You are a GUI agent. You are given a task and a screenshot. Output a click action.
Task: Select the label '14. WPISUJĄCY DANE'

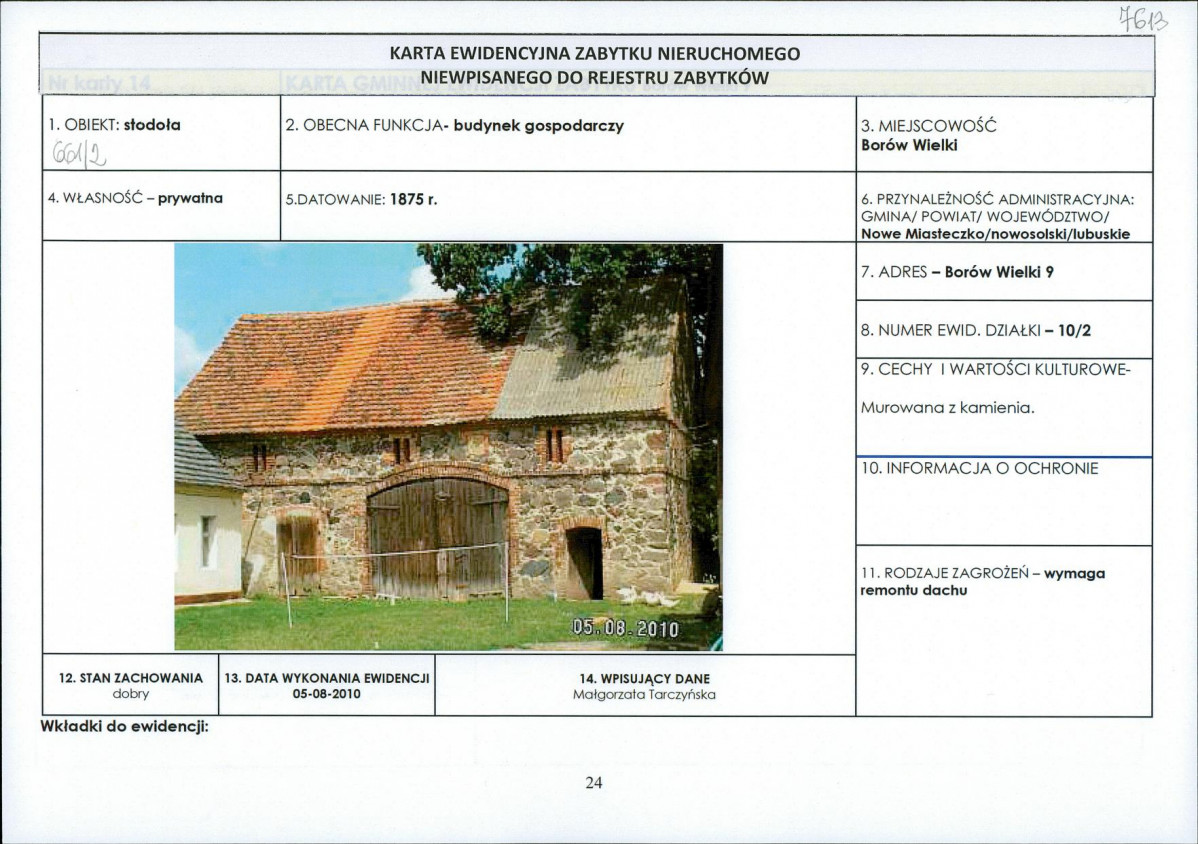coord(645,679)
